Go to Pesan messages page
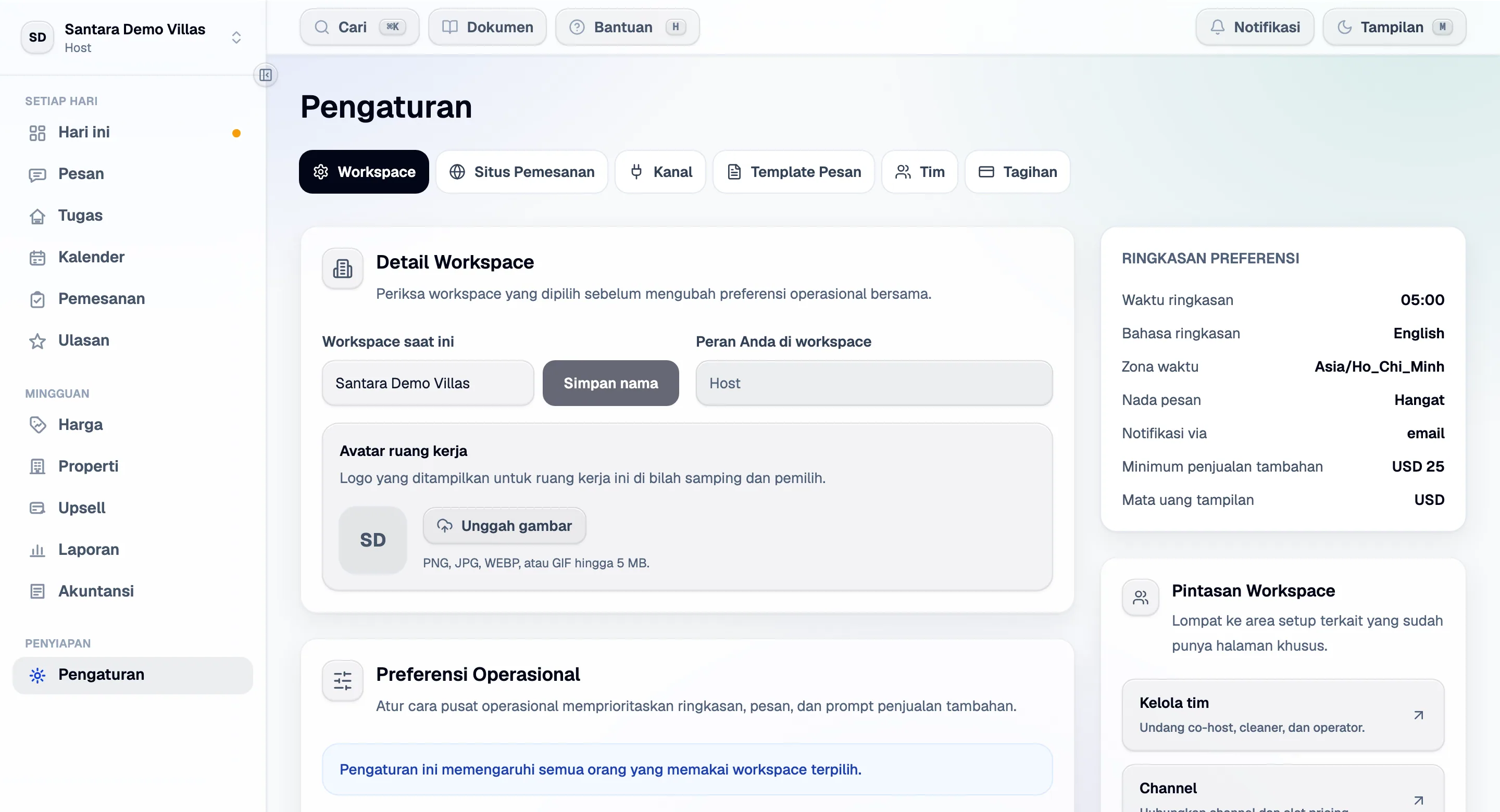 coord(133,174)
